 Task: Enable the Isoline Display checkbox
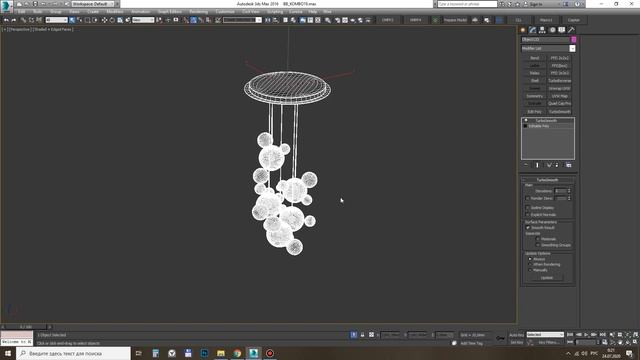tap(528, 208)
